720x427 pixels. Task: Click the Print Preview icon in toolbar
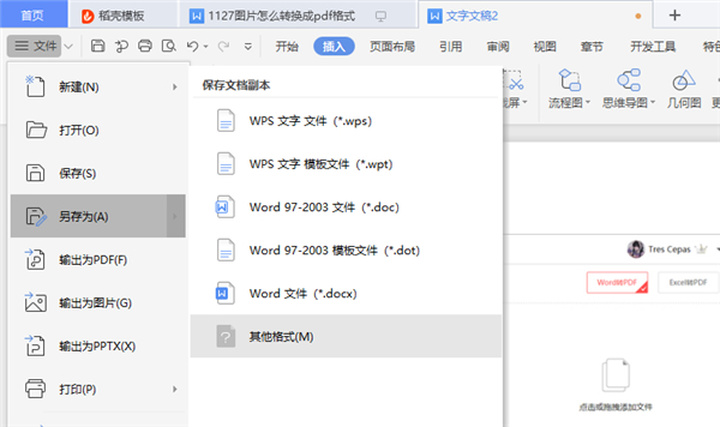(x=169, y=46)
